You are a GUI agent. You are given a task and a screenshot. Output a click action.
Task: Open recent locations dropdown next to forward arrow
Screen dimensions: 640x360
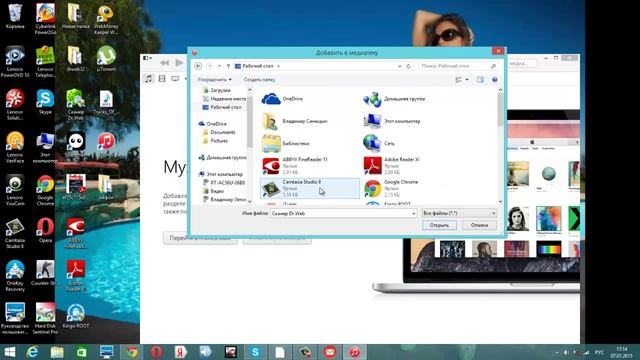(219, 66)
